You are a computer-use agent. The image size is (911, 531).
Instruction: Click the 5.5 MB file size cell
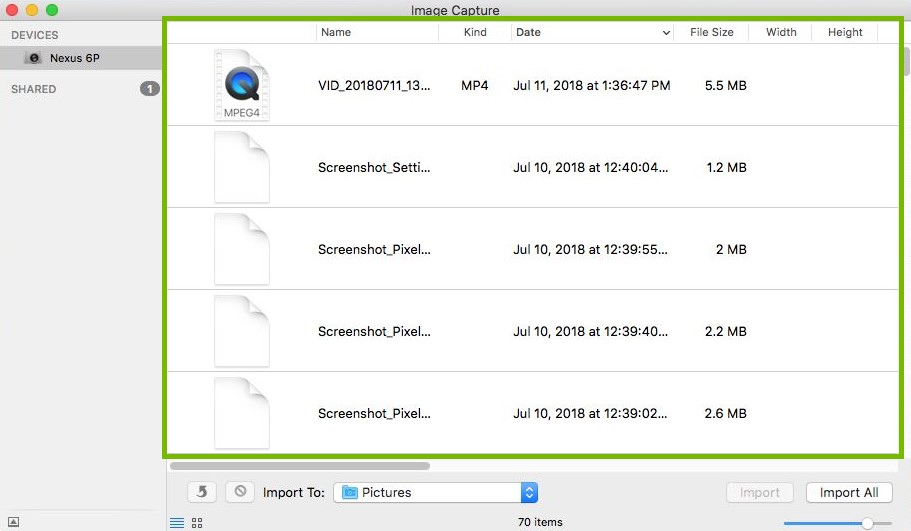point(725,85)
